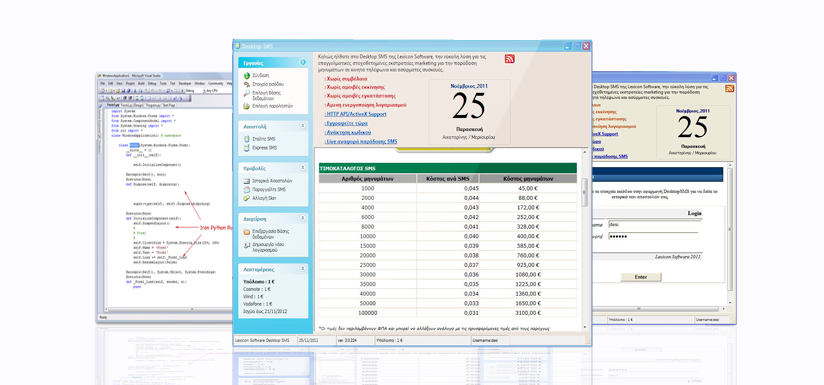Open the Ιστορικό Αποστολών icon

click(247, 181)
